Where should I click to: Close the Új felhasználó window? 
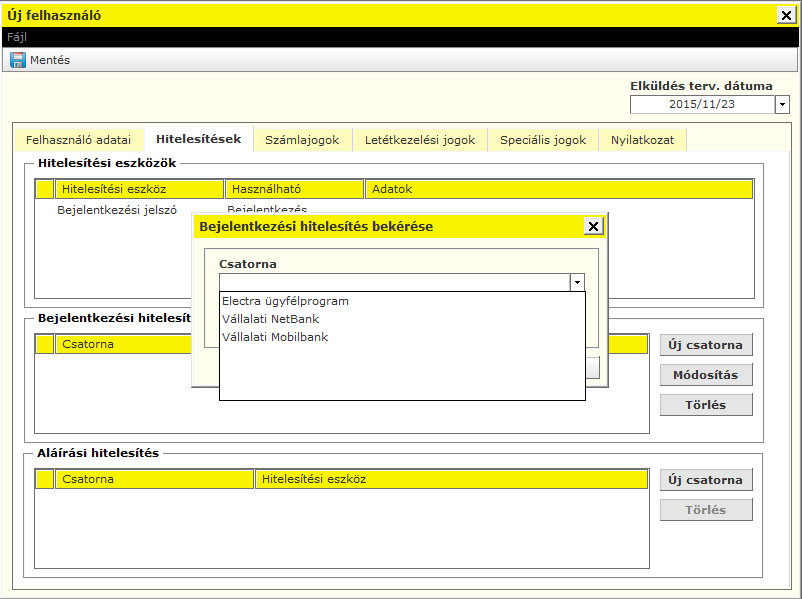[786, 15]
